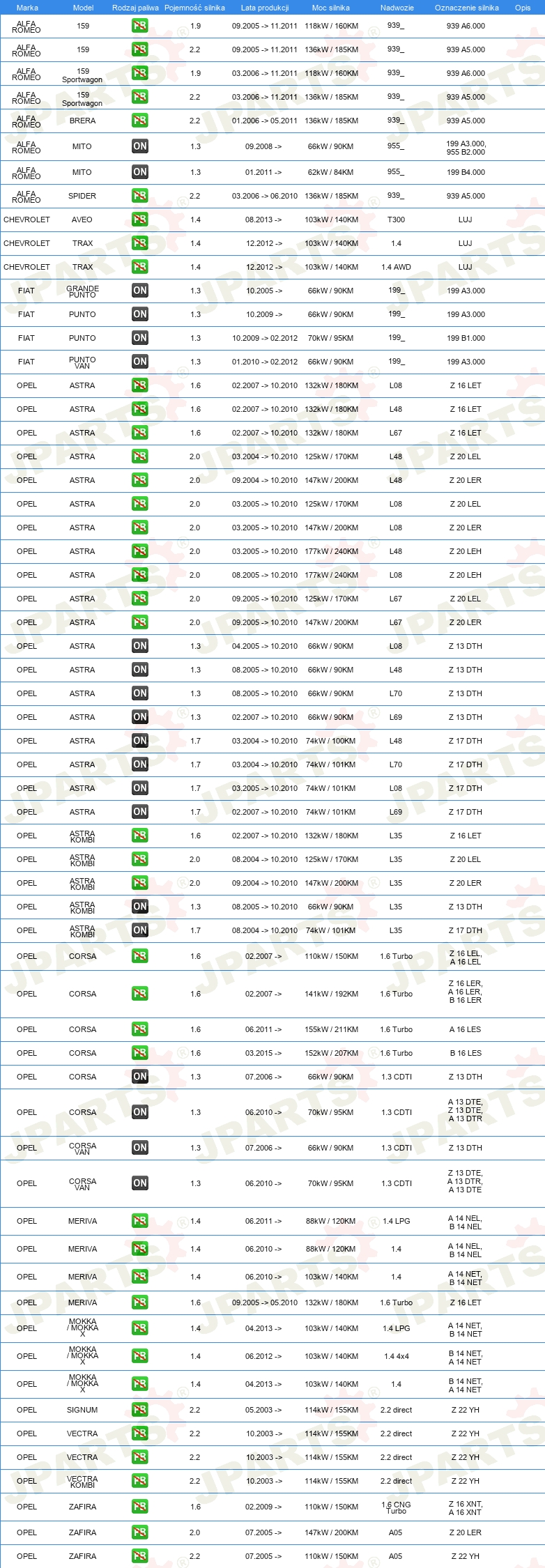The height and width of the screenshot is (1568, 545).
Task: Click the diesel ON icon in the Opel Astra L69 Z 13 DTH row
Action: [139, 717]
